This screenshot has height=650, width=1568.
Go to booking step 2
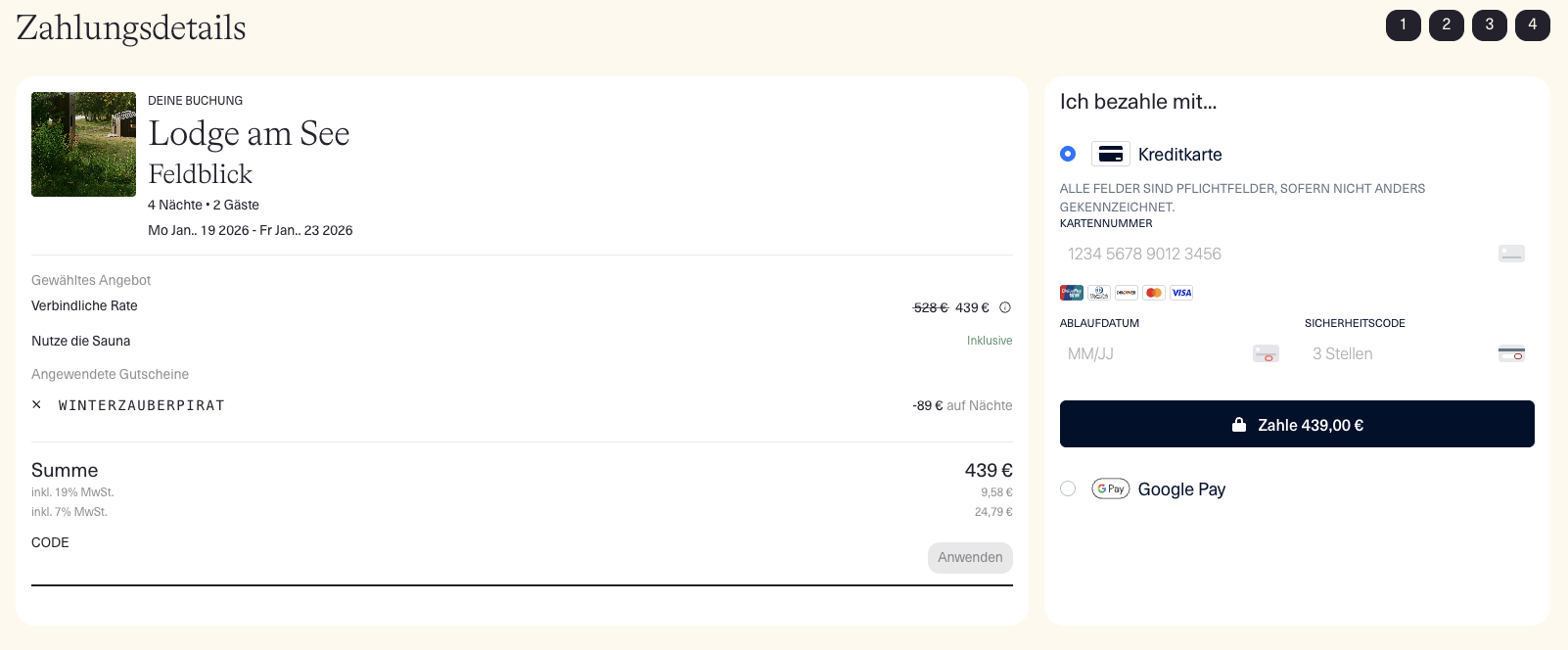click(1447, 25)
